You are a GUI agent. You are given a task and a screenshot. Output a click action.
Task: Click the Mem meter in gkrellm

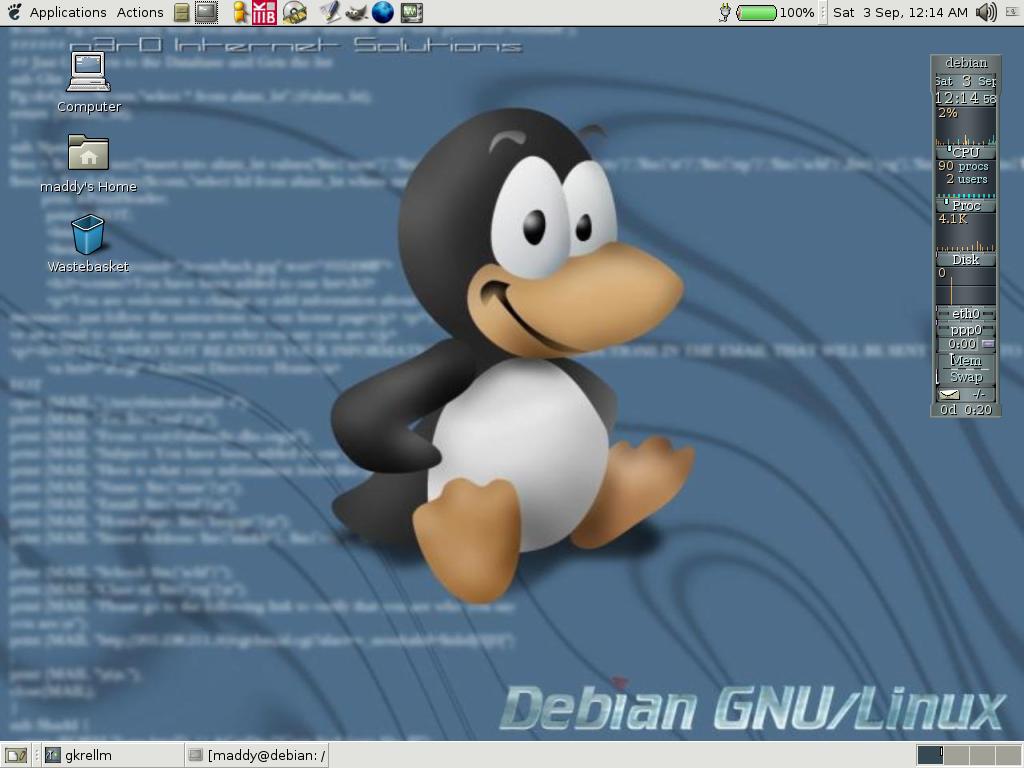[966, 360]
